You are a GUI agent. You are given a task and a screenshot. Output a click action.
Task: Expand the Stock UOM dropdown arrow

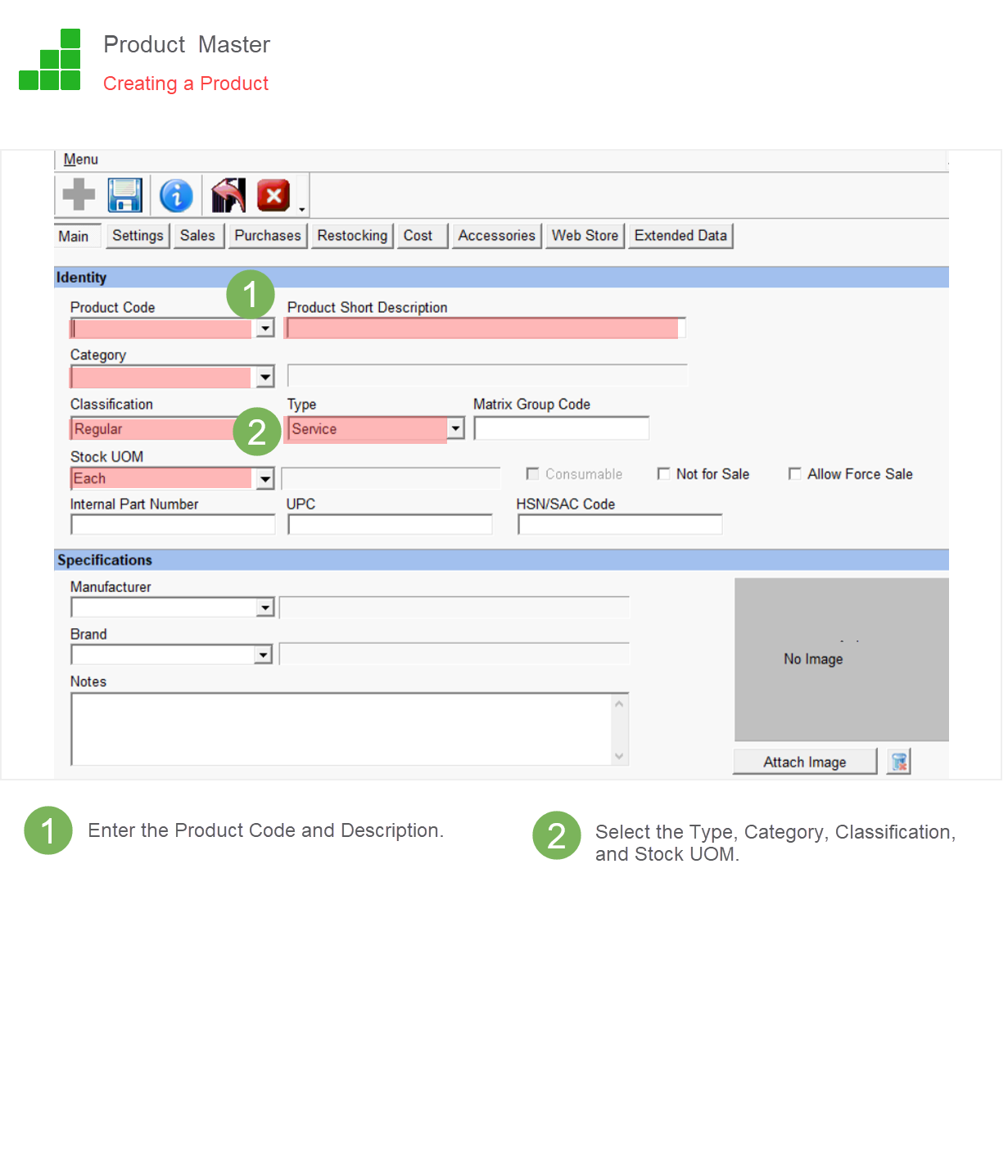264,479
